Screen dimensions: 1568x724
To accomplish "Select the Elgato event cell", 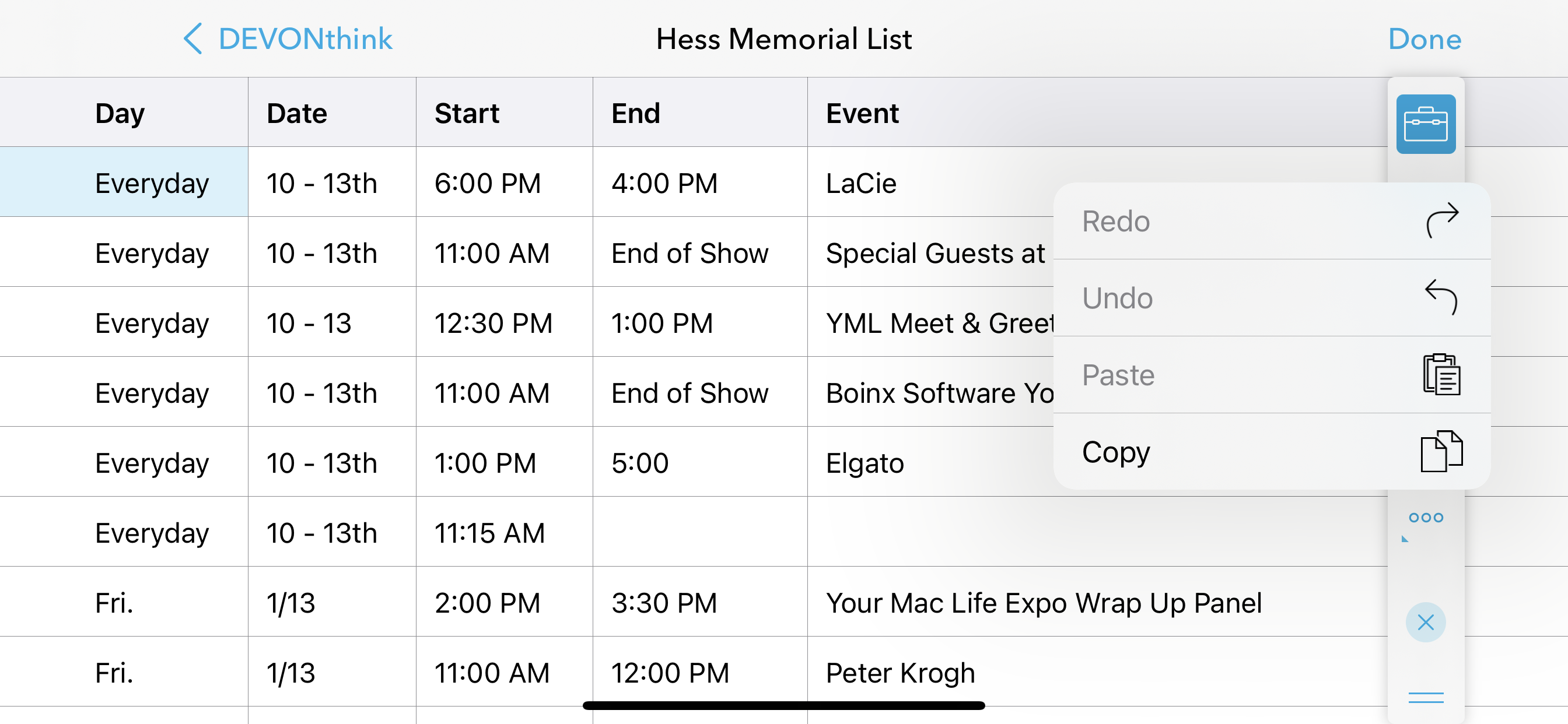I will (x=930, y=462).
